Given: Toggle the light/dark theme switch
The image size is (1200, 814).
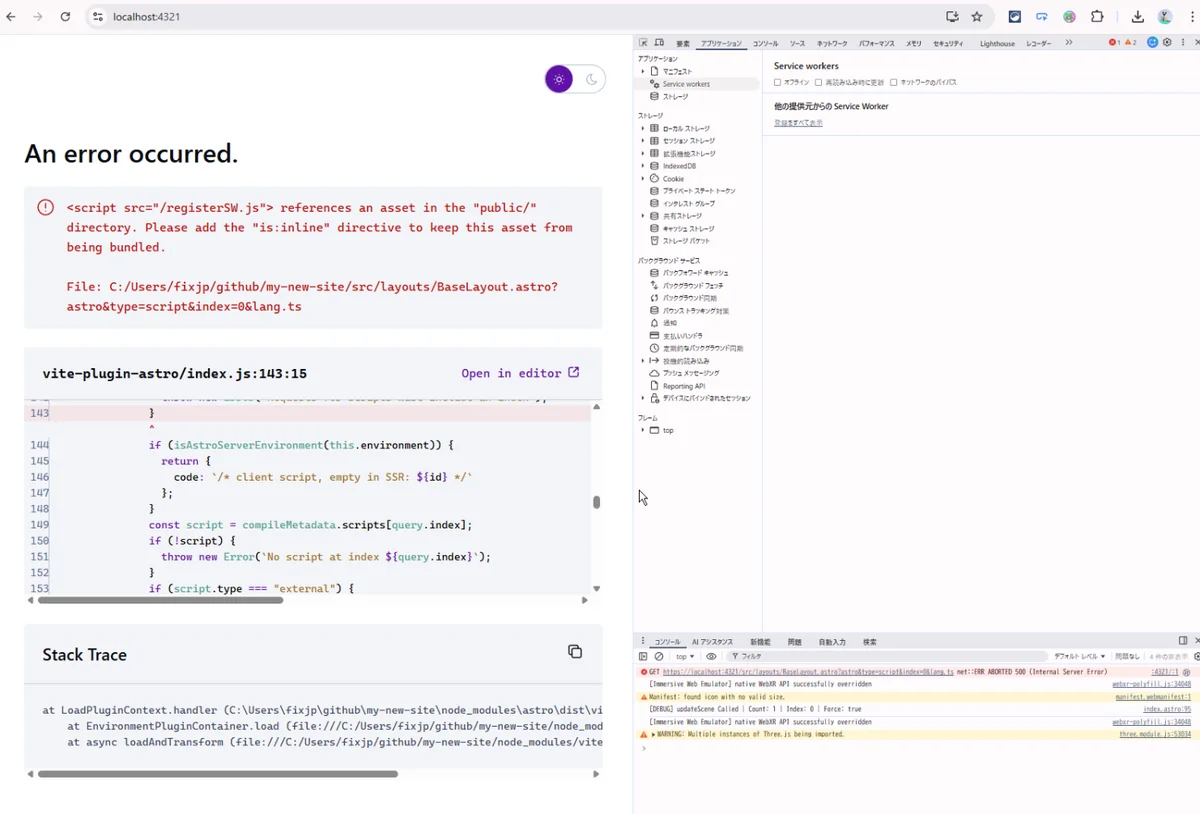Looking at the screenshot, I should coord(575,80).
